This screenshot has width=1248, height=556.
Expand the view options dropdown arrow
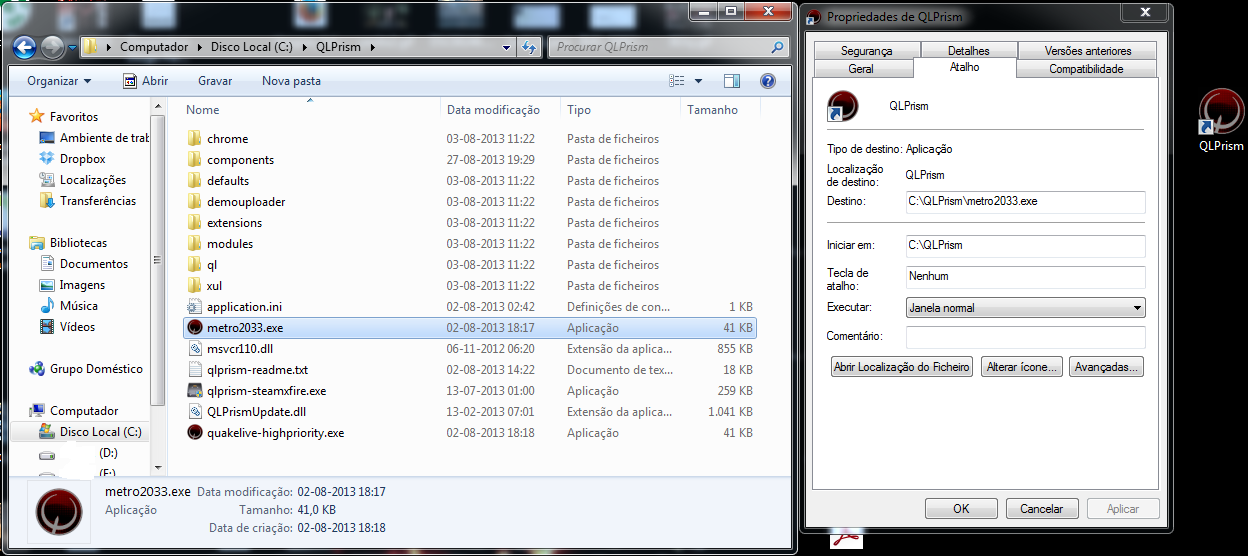[x=698, y=81]
